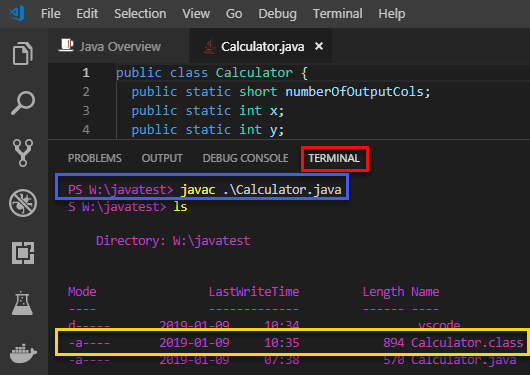Open the Go menu
This screenshot has width=530, height=375.
(x=234, y=14)
